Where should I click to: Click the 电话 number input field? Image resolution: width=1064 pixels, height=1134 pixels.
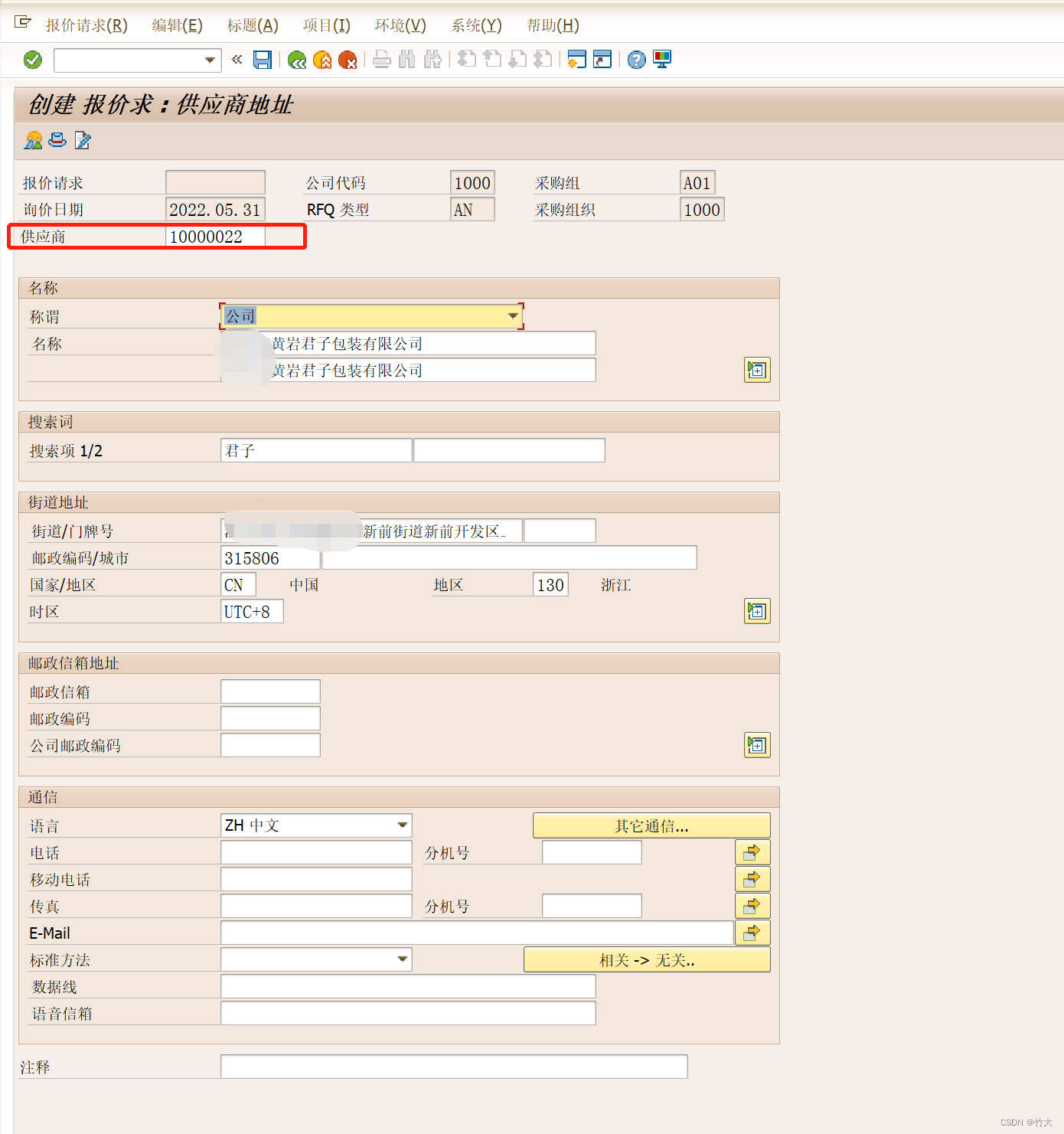click(316, 852)
